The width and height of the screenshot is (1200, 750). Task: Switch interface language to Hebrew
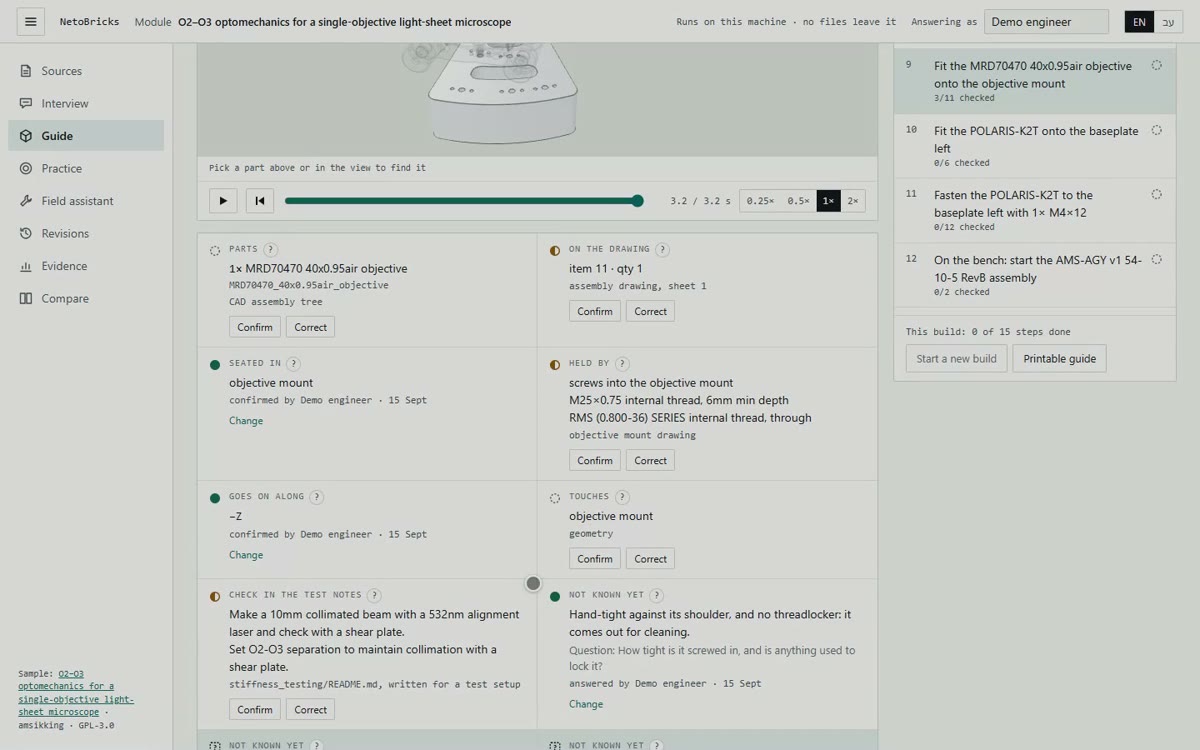[x=1167, y=22]
